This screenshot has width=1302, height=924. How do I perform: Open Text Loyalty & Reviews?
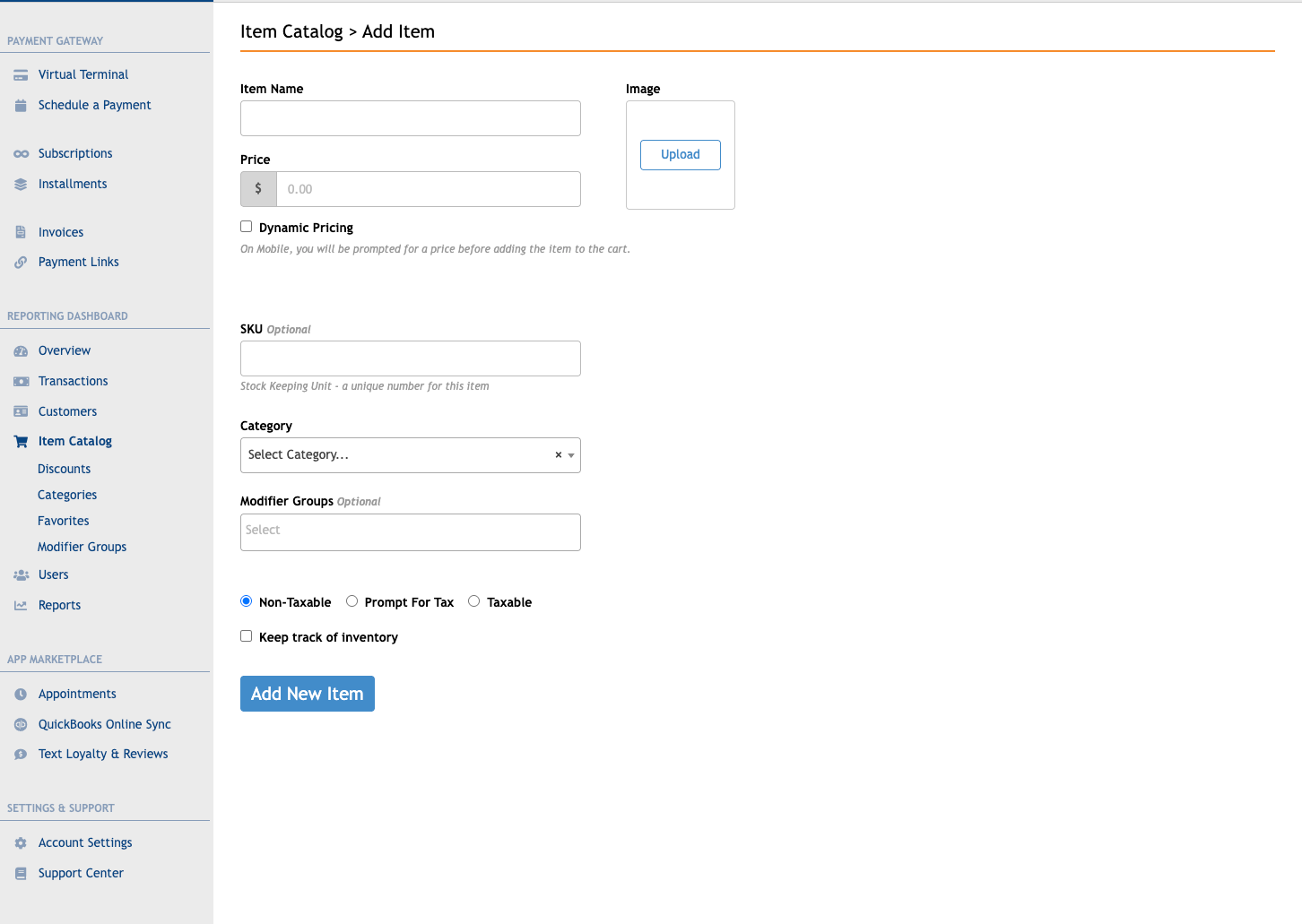pyautogui.click(x=103, y=755)
